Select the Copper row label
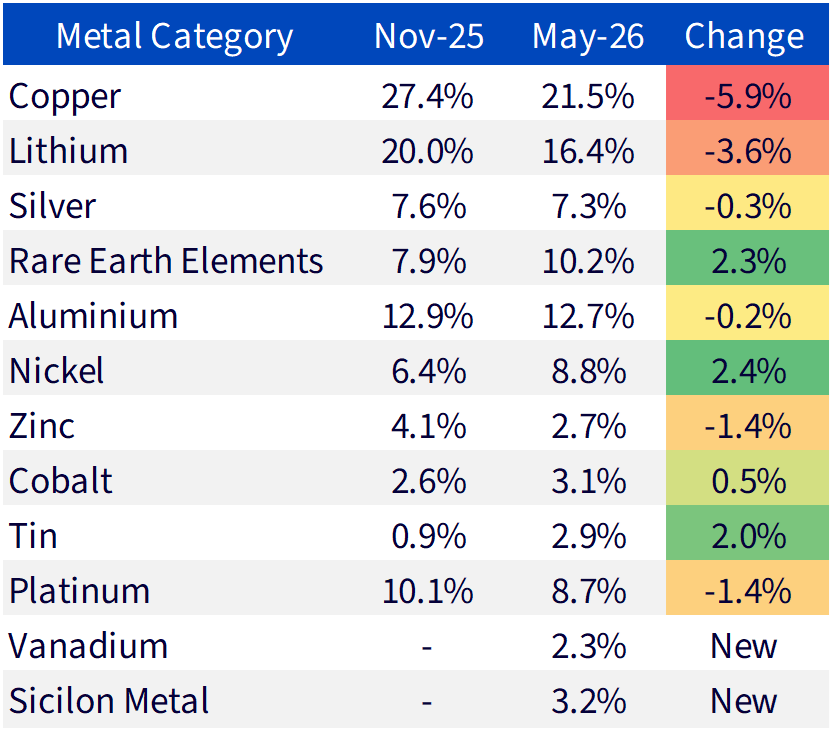The width and height of the screenshot is (830, 729). [65, 97]
